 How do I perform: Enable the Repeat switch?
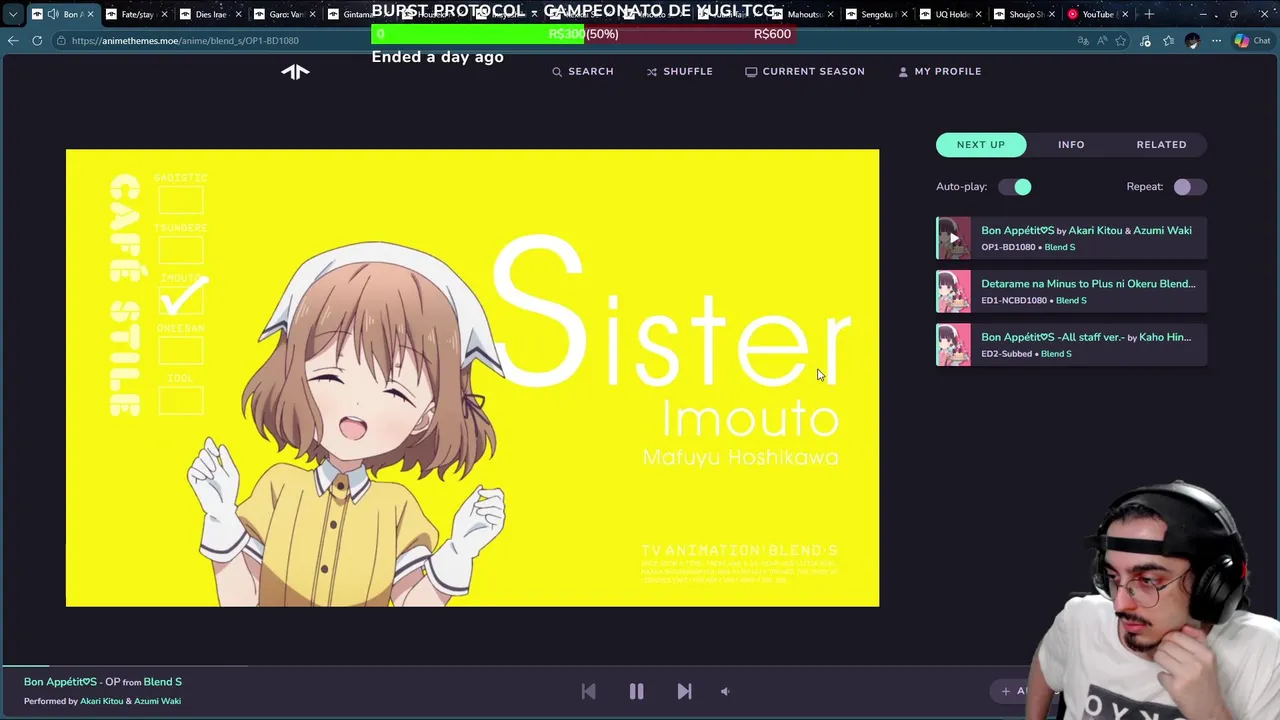click(x=1190, y=187)
